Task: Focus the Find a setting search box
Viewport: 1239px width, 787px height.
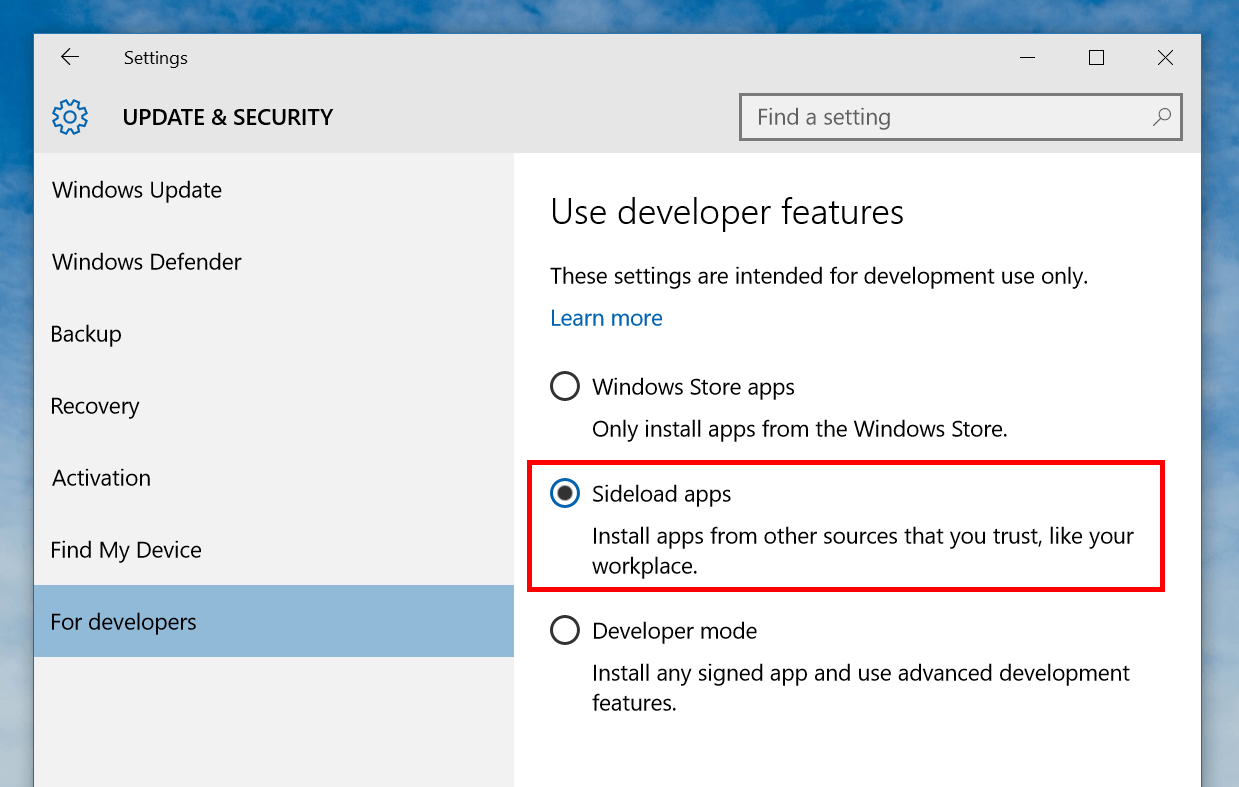Action: (x=961, y=117)
